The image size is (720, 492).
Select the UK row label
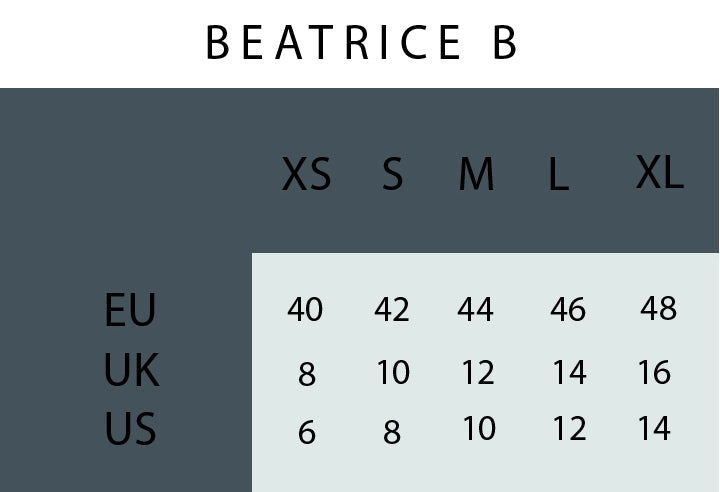131,371
